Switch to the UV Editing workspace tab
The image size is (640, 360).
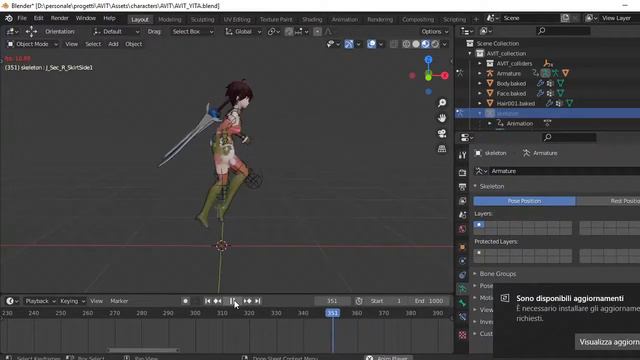(x=237, y=20)
